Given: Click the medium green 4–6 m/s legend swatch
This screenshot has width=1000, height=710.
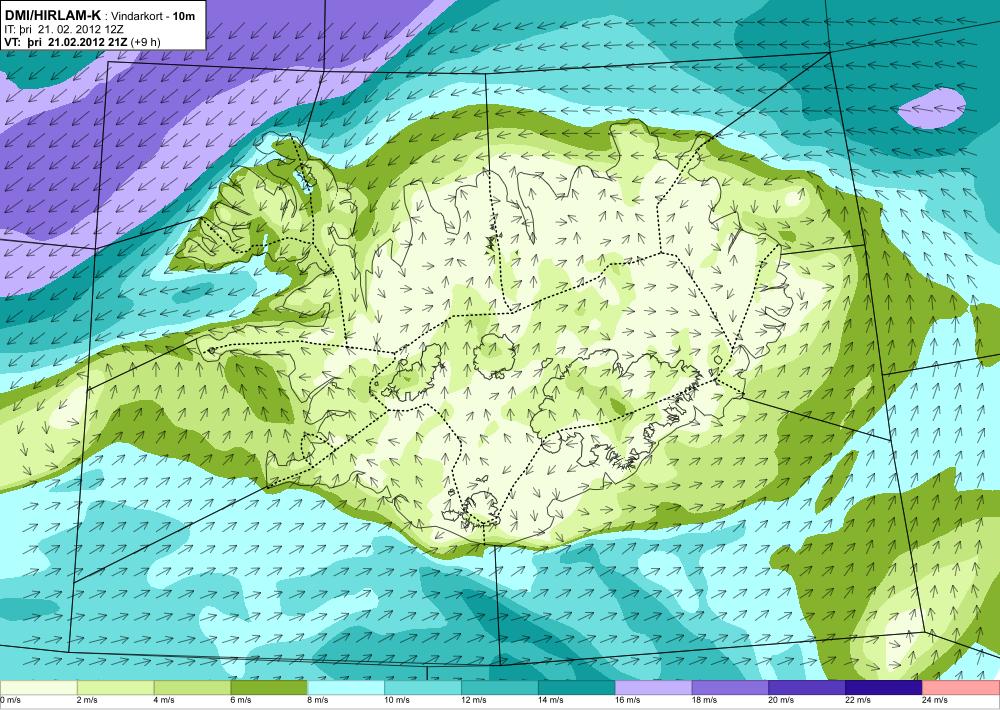Looking at the screenshot, I should (192, 688).
